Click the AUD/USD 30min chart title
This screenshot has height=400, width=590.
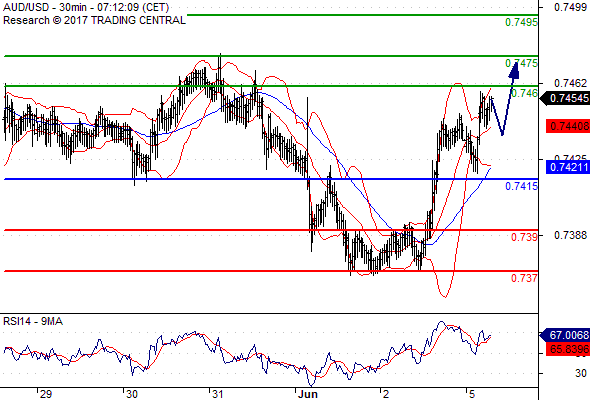pyautogui.click(x=86, y=7)
